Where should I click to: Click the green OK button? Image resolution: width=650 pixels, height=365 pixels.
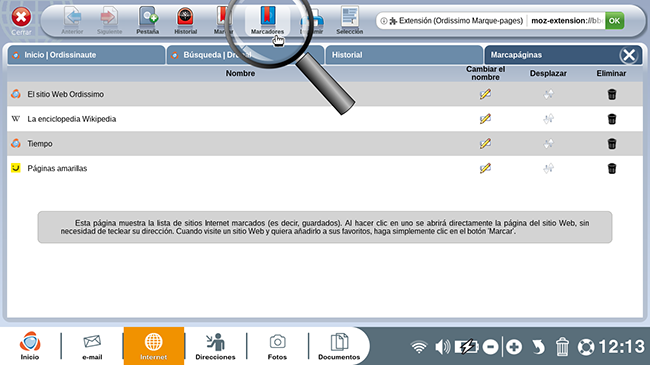pyautogui.click(x=614, y=21)
